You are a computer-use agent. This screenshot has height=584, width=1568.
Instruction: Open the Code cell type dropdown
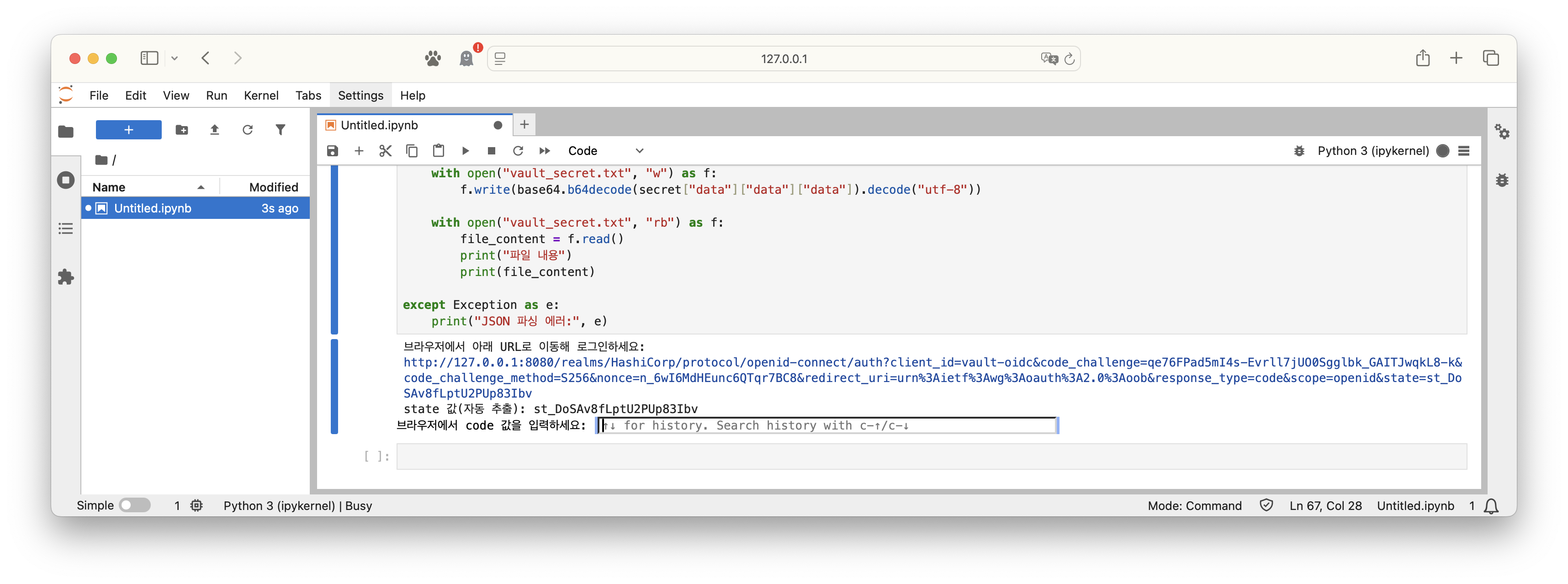[605, 150]
